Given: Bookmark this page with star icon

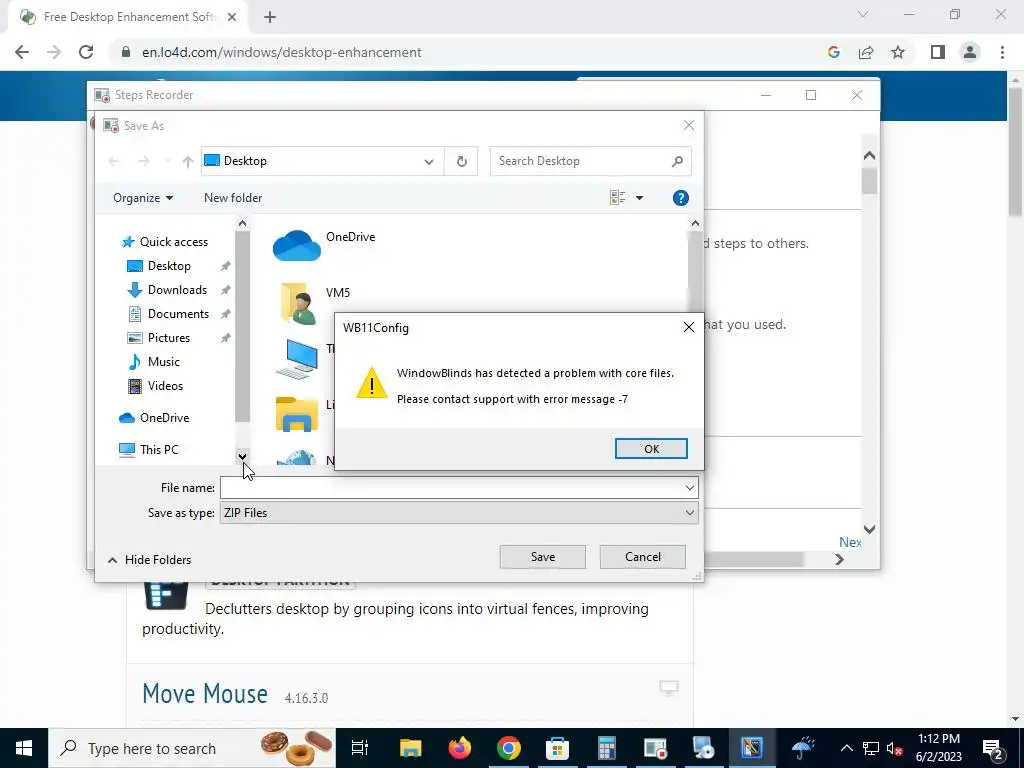Looking at the screenshot, I should point(898,52).
